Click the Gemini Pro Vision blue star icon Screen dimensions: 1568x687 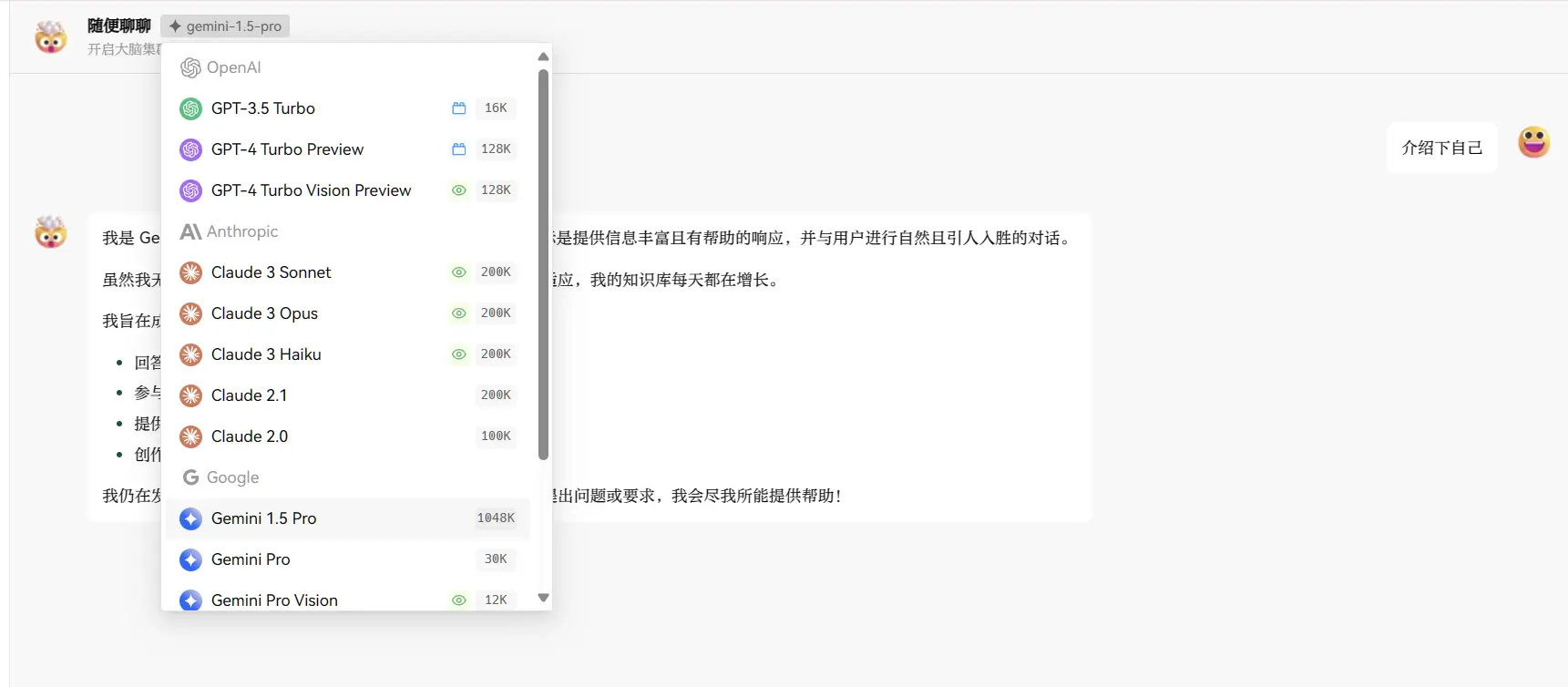click(x=190, y=600)
